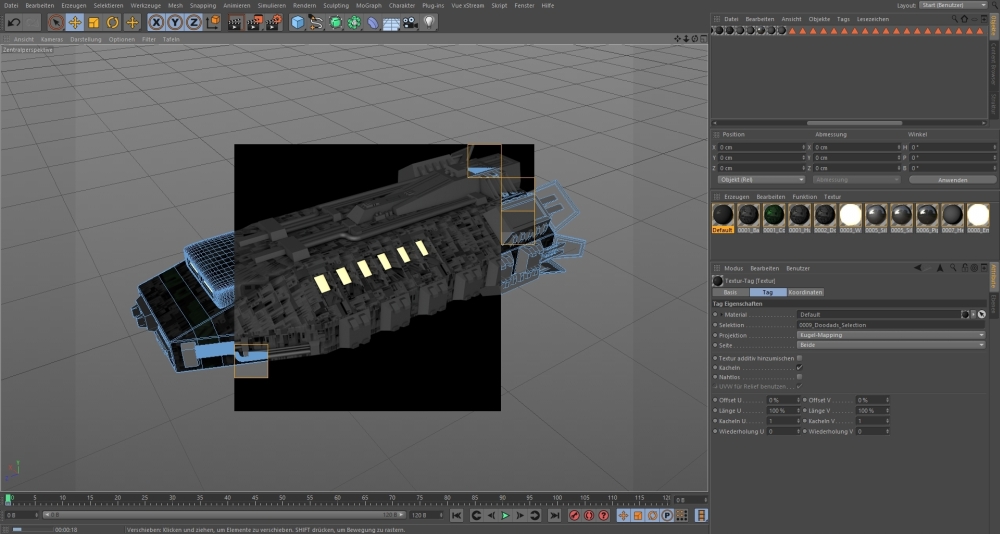This screenshot has width=1000, height=534.
Task: Click the Anwenden button
Action: (952, 180)
